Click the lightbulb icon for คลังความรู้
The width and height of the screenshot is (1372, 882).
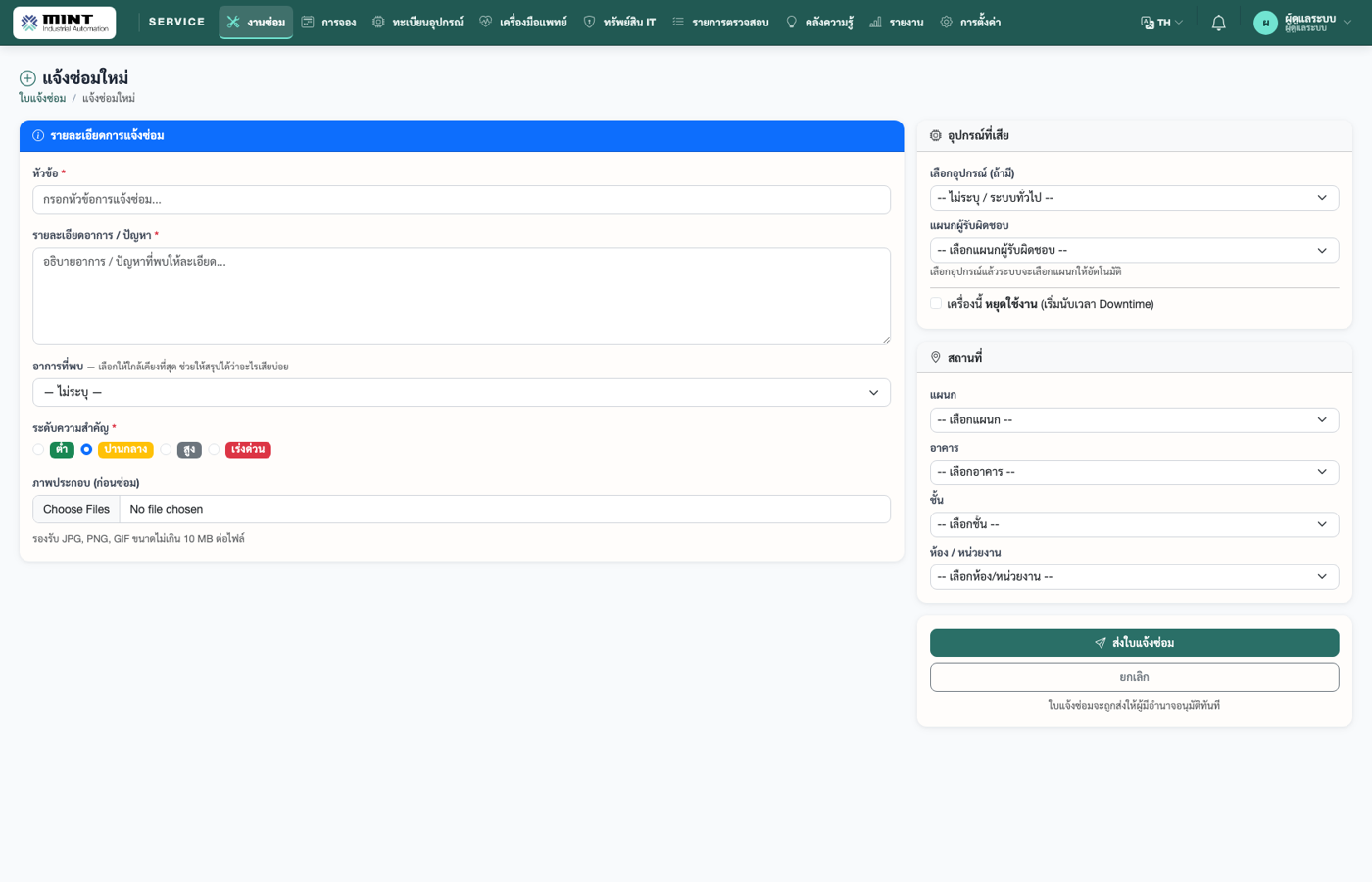tap(792, 22)
